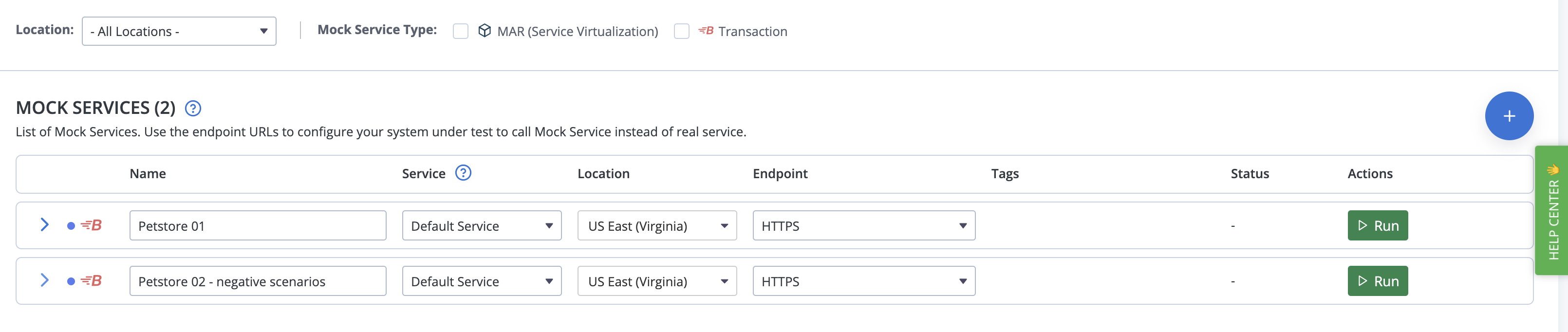Tick the Transaction mock service type checkbox
Viewport: 1568px width, 332px height.
682,31
